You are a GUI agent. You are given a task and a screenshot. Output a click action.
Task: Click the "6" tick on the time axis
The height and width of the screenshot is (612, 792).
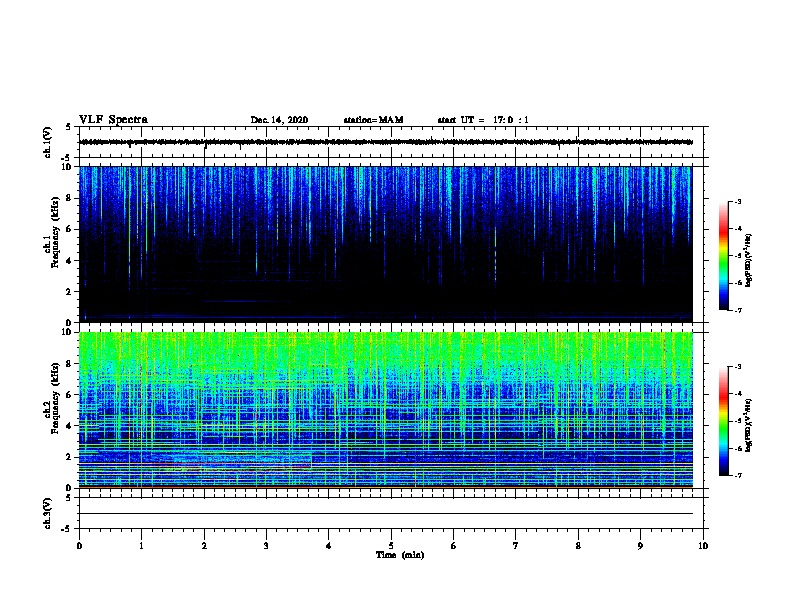454,546
